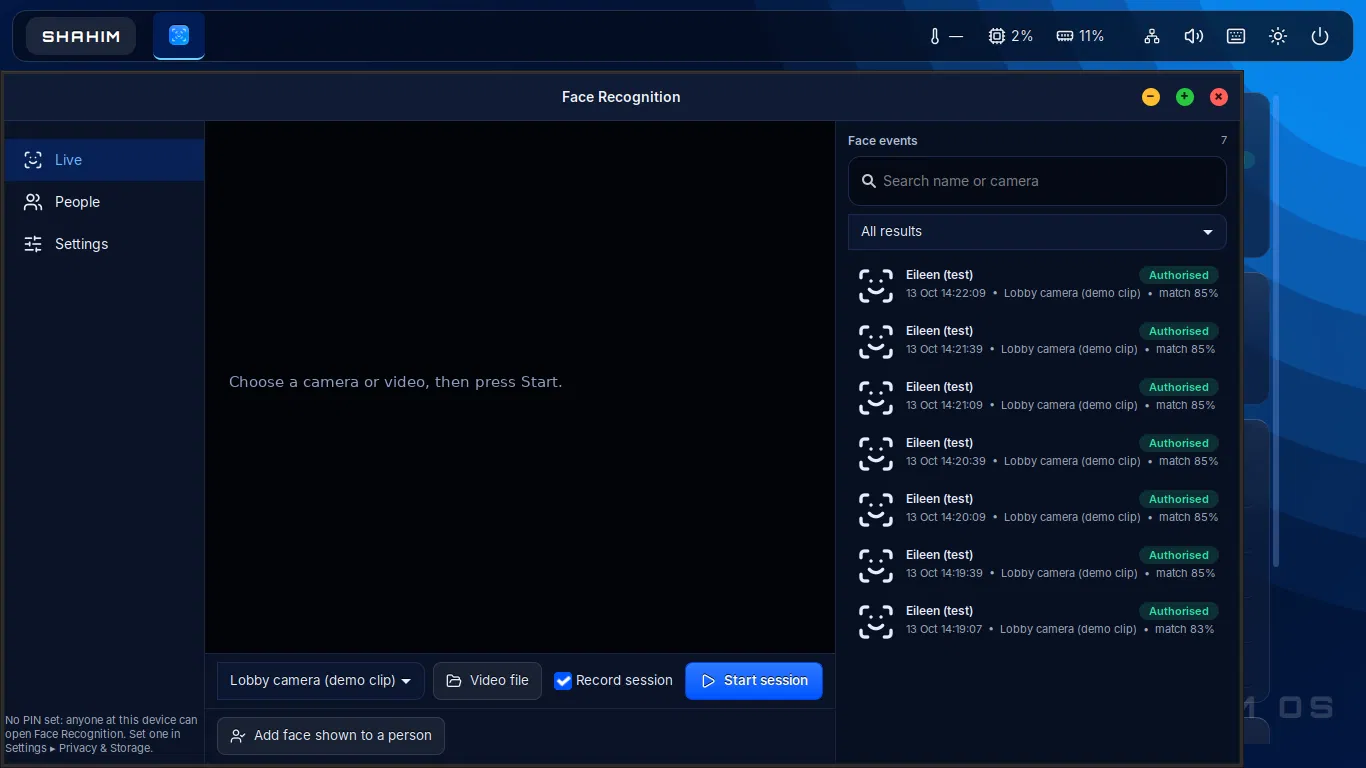
Task: Expand the Lobby camera (demo clip) source dropdown
Action: (x=321, y=681)
